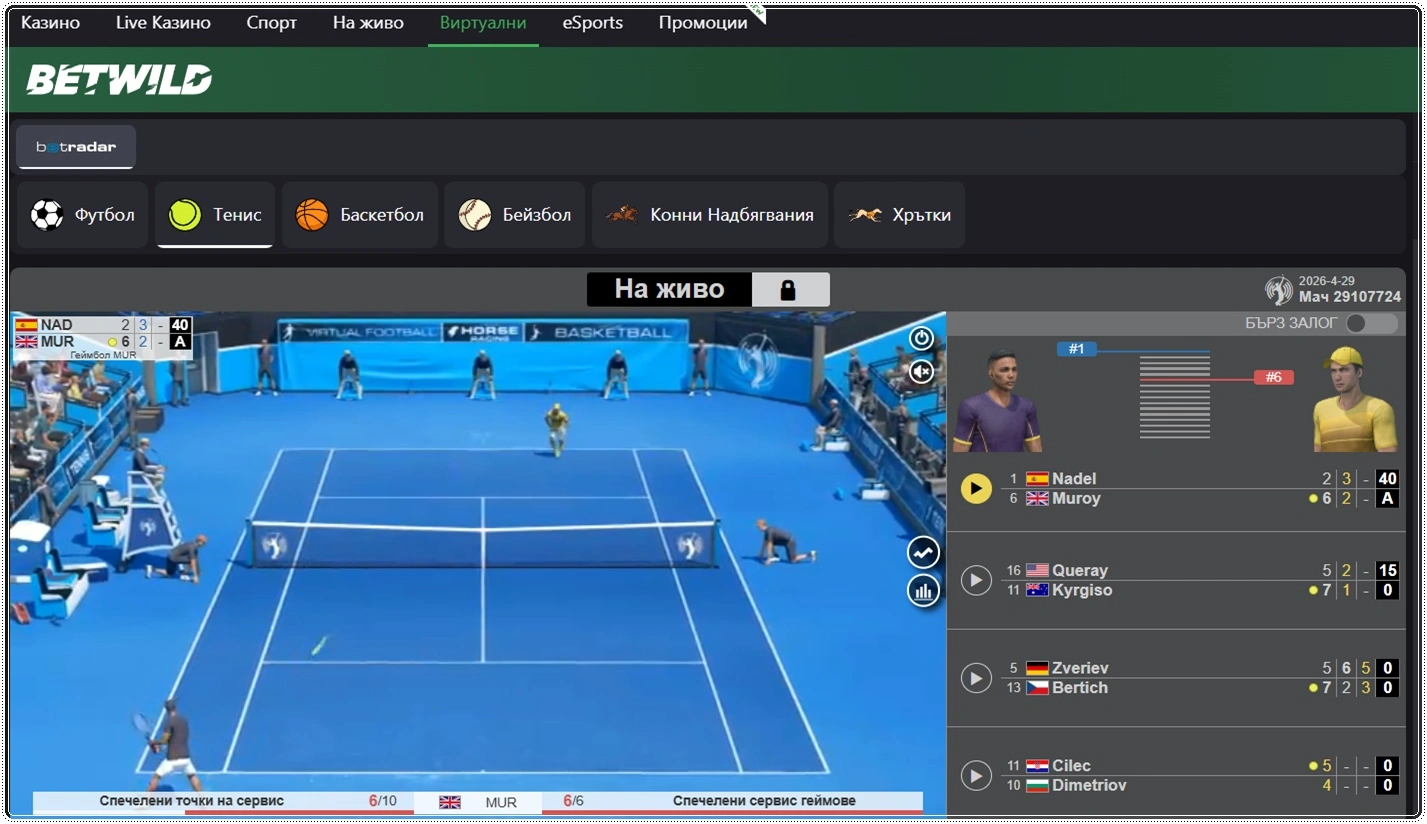The image size is (1427, 824).
Task: Click the 6/10 service points value
Action: [383, 801]
